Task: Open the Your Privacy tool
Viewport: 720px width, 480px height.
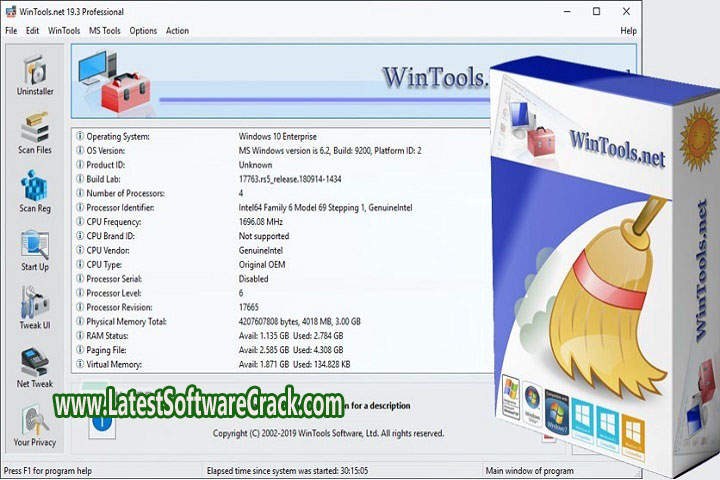Action: click(x=34, y=425)
